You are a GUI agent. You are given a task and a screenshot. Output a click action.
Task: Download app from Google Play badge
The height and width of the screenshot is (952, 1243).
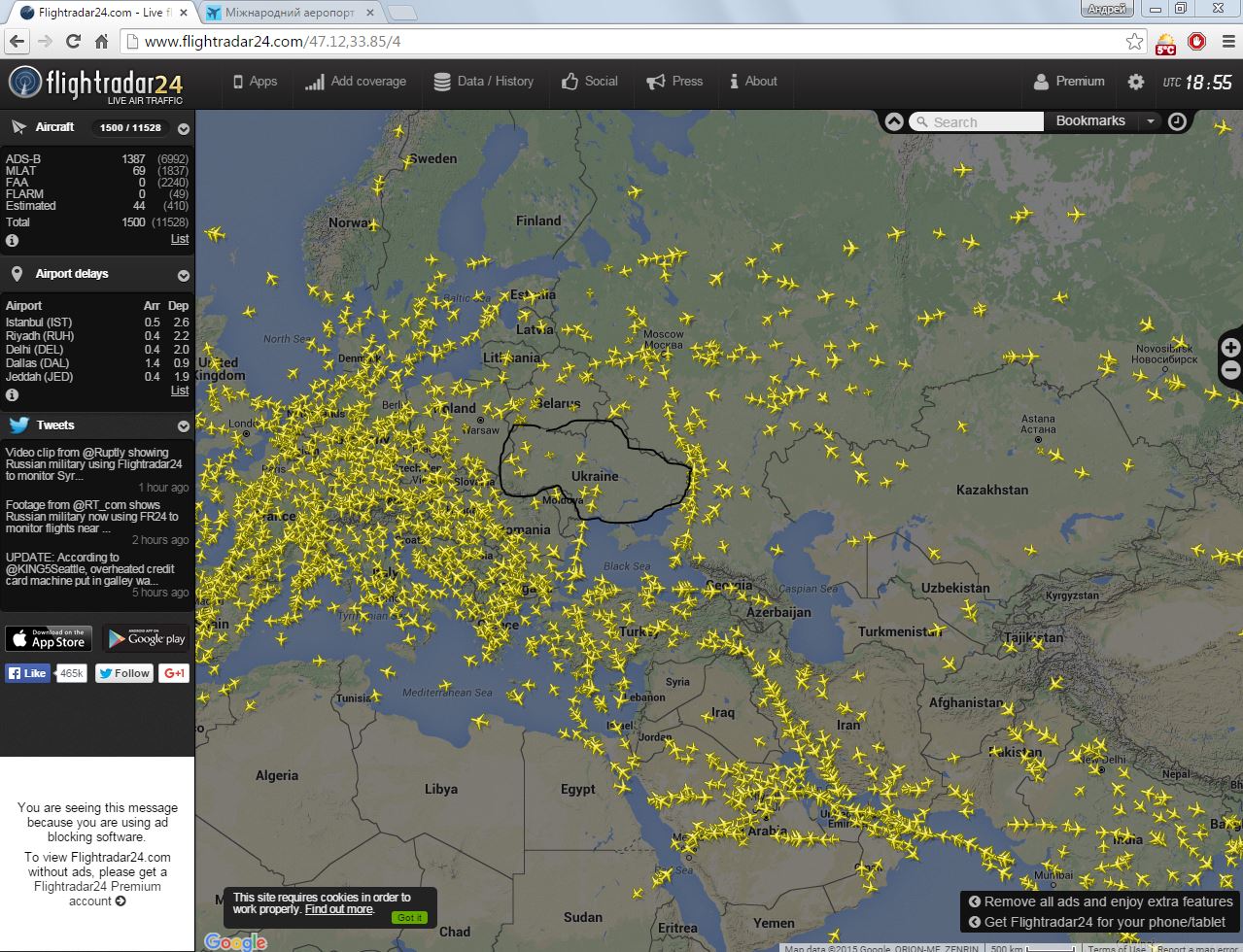click(x=146, y=638)
